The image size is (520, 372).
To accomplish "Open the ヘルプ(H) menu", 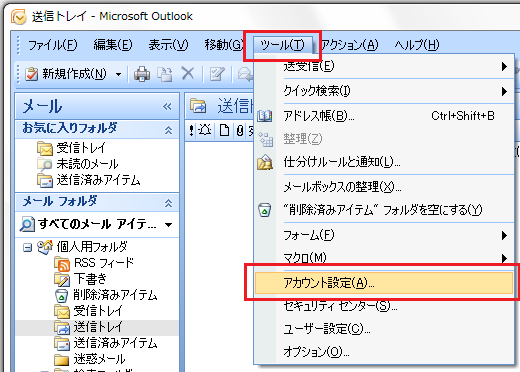I will point(417,45).
